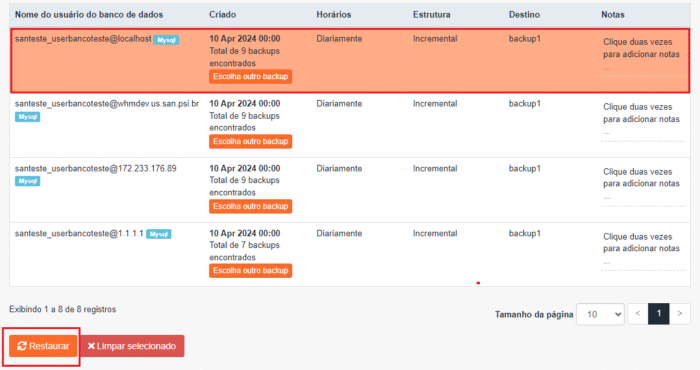Open the Tamanho da página dropdown

tap(600, 314)
